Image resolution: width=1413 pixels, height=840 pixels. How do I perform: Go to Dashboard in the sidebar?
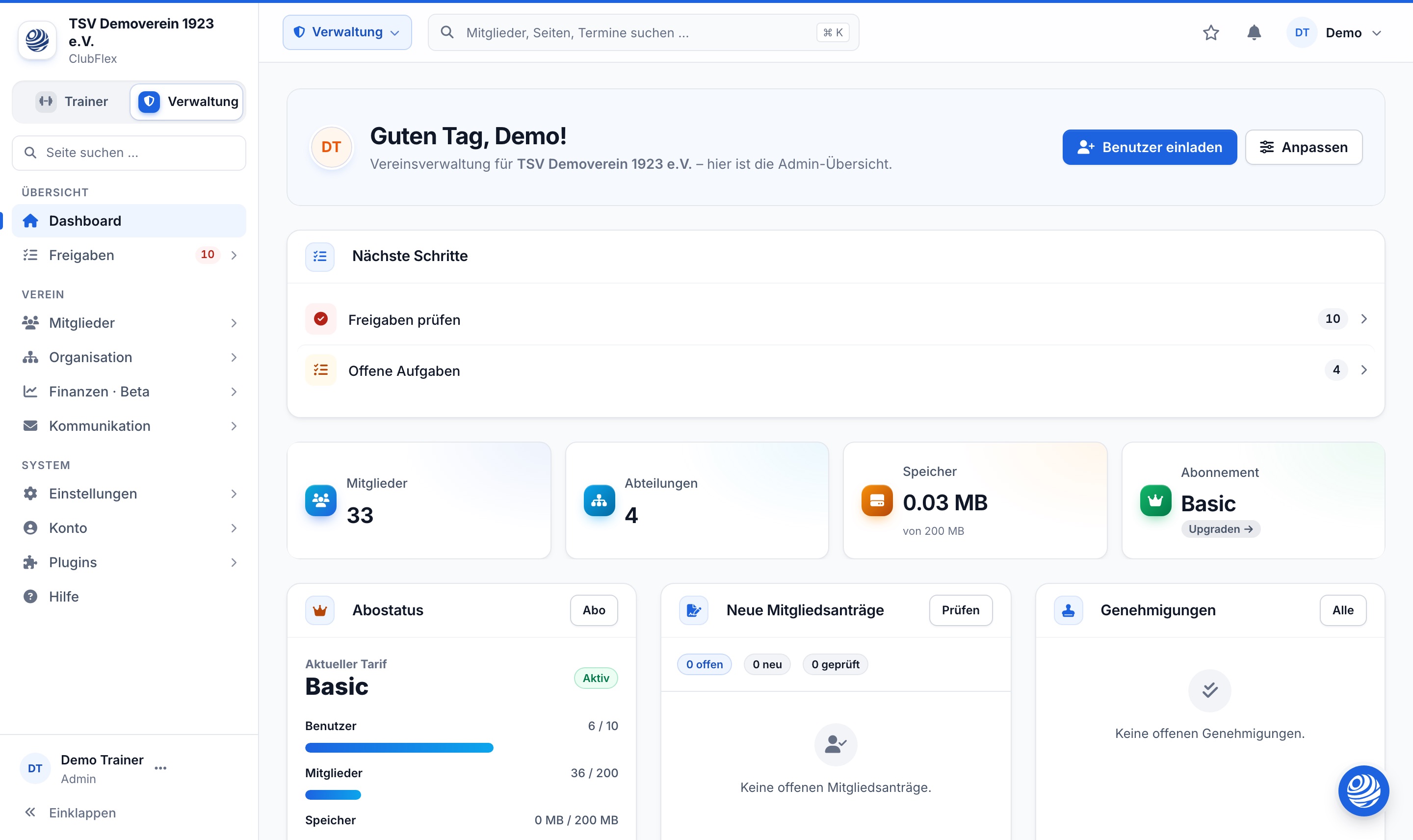click(129, 221)
